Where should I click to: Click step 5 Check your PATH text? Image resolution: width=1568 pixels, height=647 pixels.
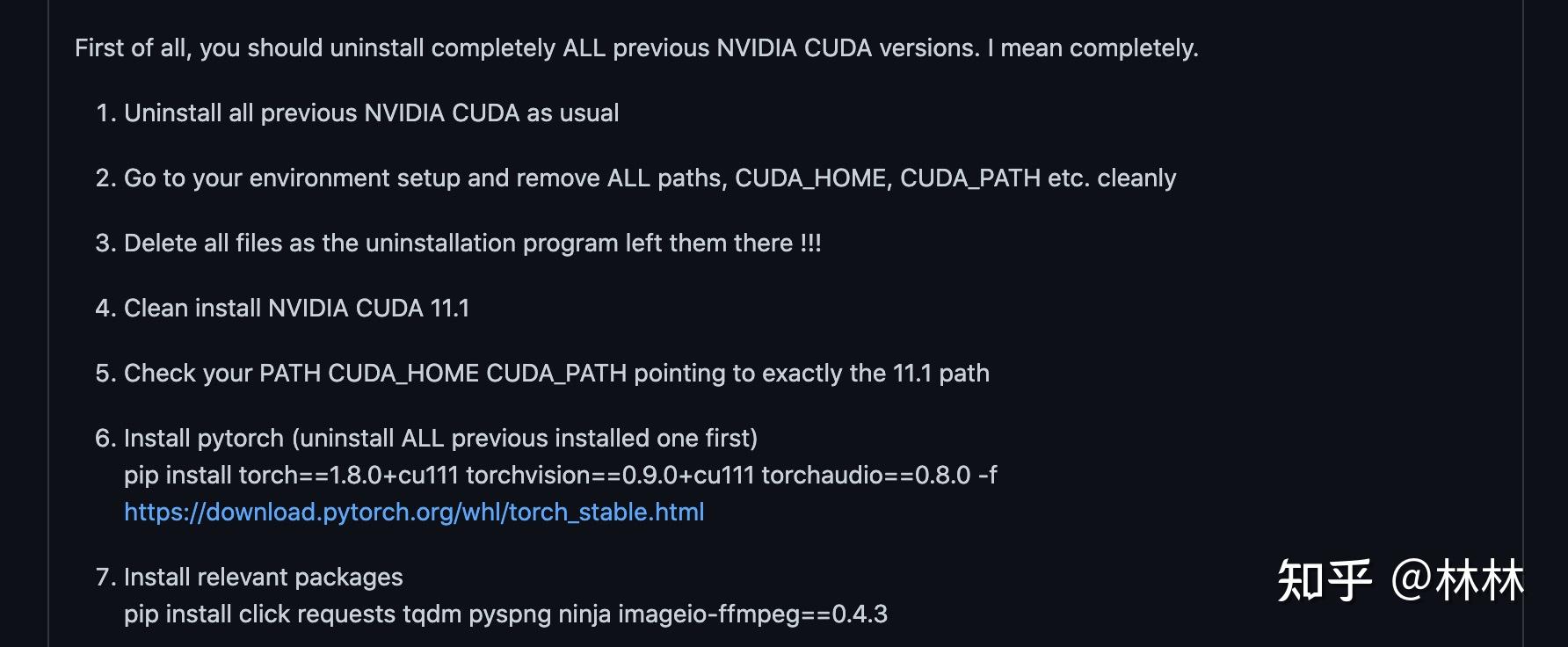coord(556,373)
